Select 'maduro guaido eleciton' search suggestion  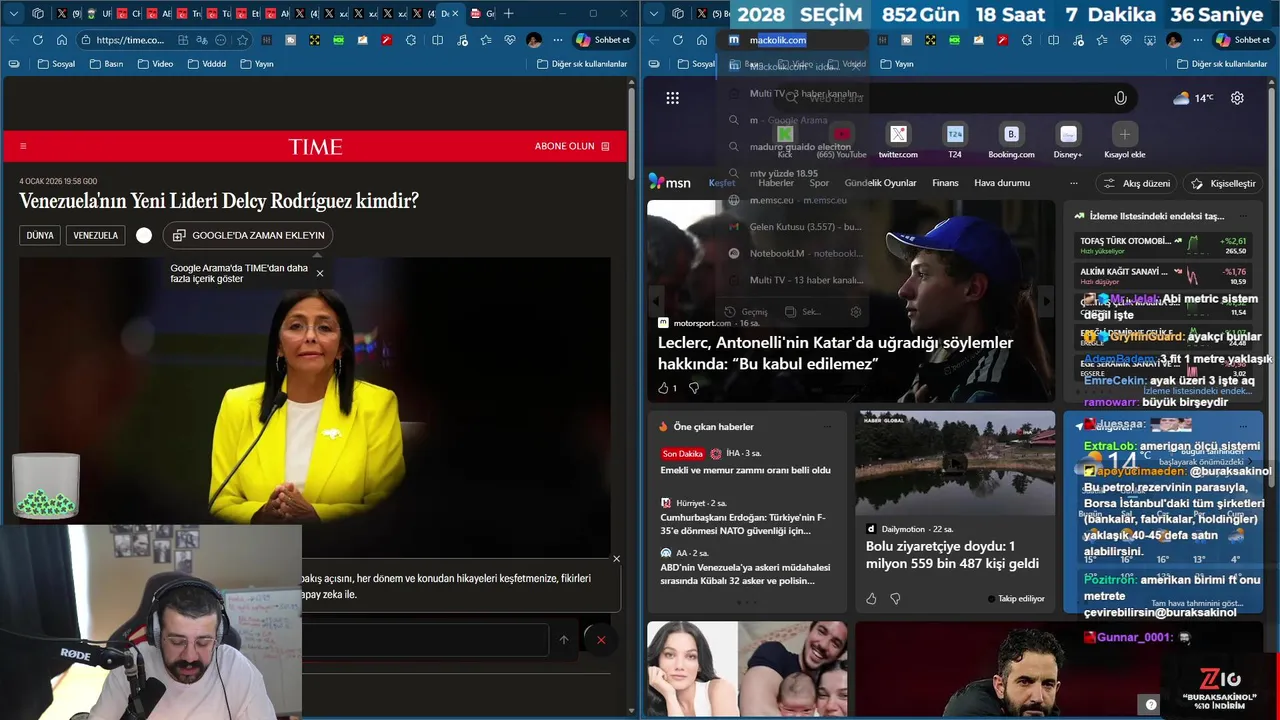tap(793, 147)
